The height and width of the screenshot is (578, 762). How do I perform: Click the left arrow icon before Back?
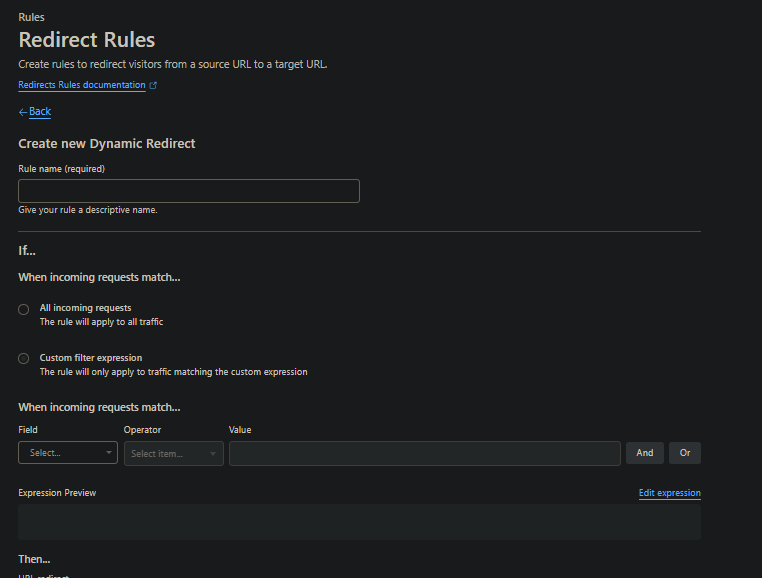point(23,112)
